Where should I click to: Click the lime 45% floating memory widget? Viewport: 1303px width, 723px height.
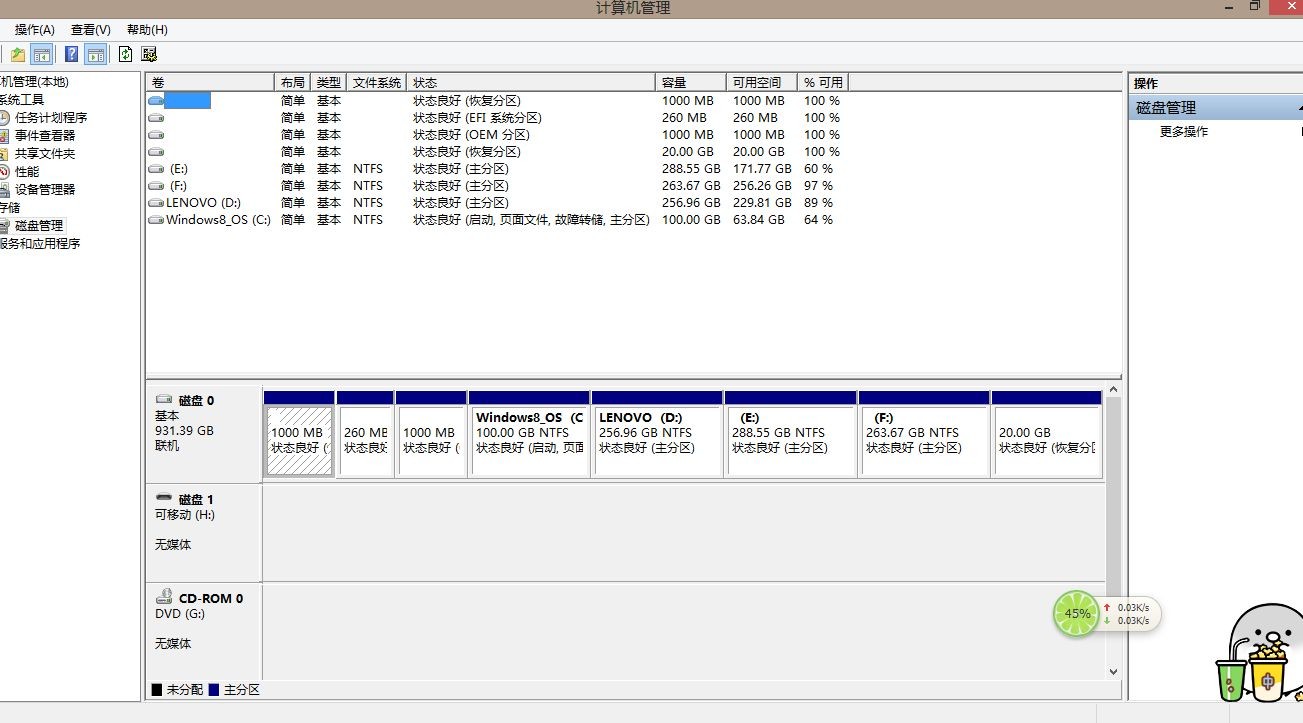[1077, 613]
